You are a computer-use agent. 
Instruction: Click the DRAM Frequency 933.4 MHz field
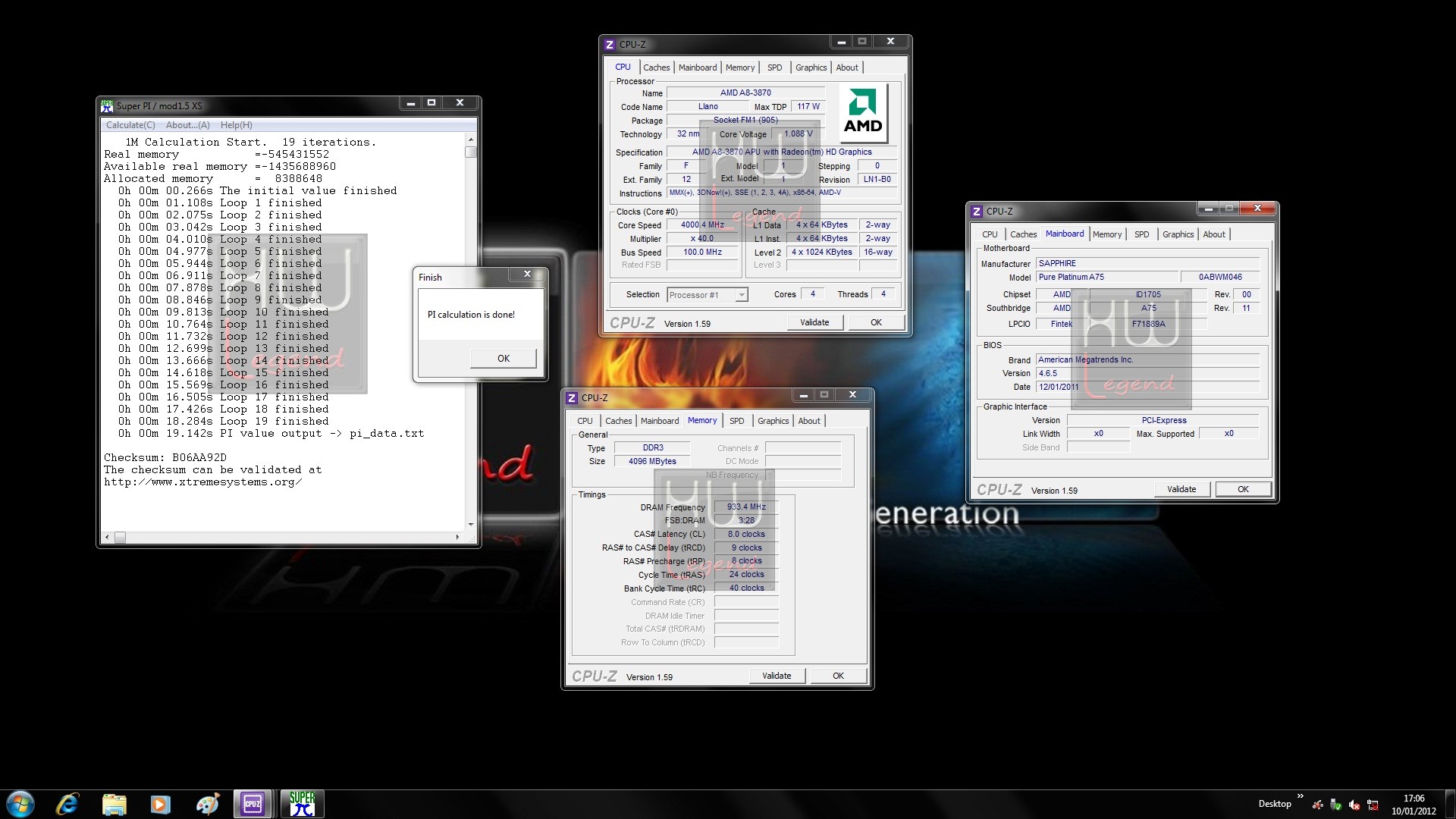point(746,507)
